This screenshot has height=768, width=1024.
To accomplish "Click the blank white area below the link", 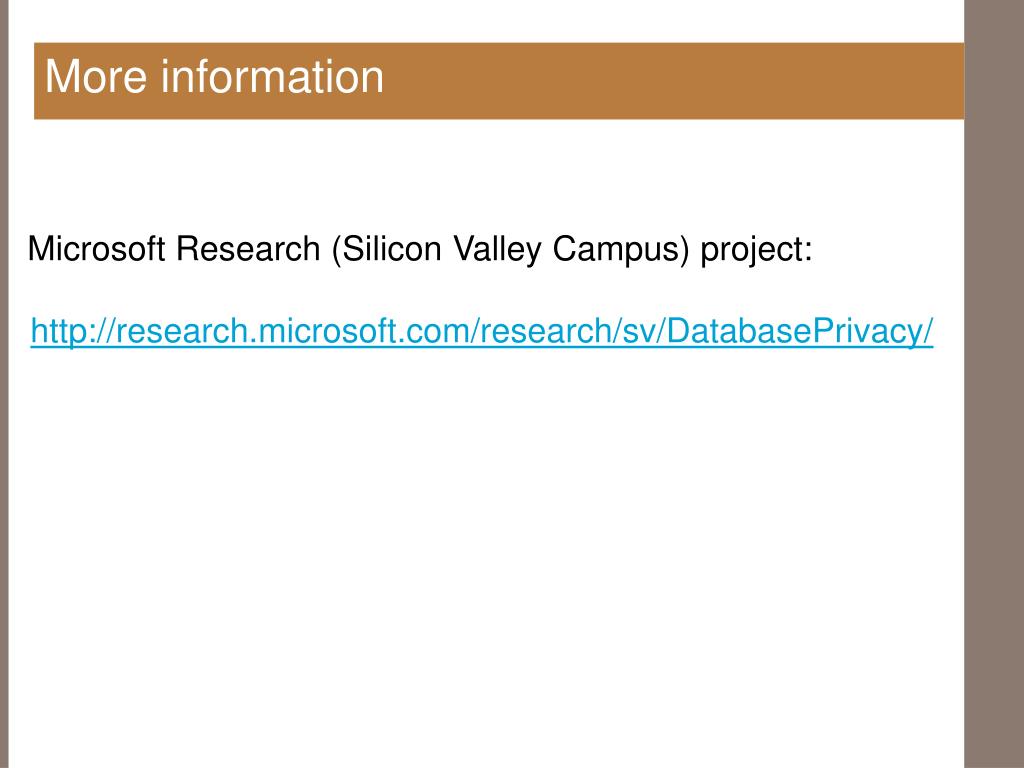I will coord(482,555).
